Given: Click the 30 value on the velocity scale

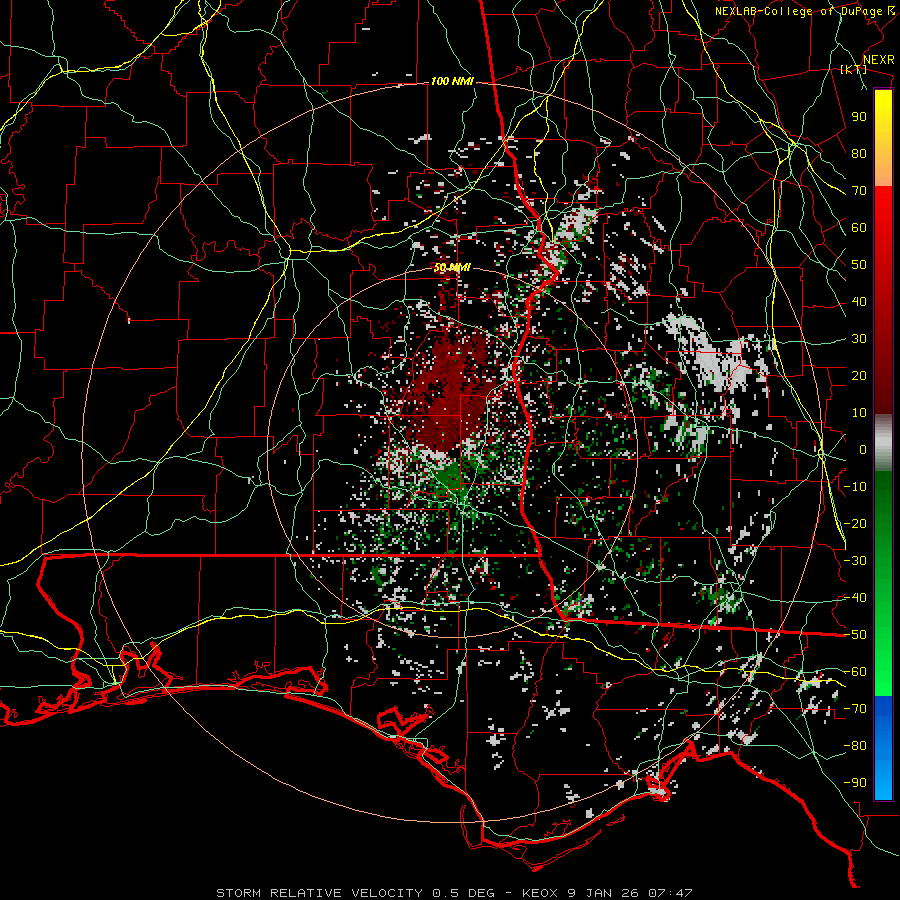Looking at the screenshot, I should [x=859, y=339].
